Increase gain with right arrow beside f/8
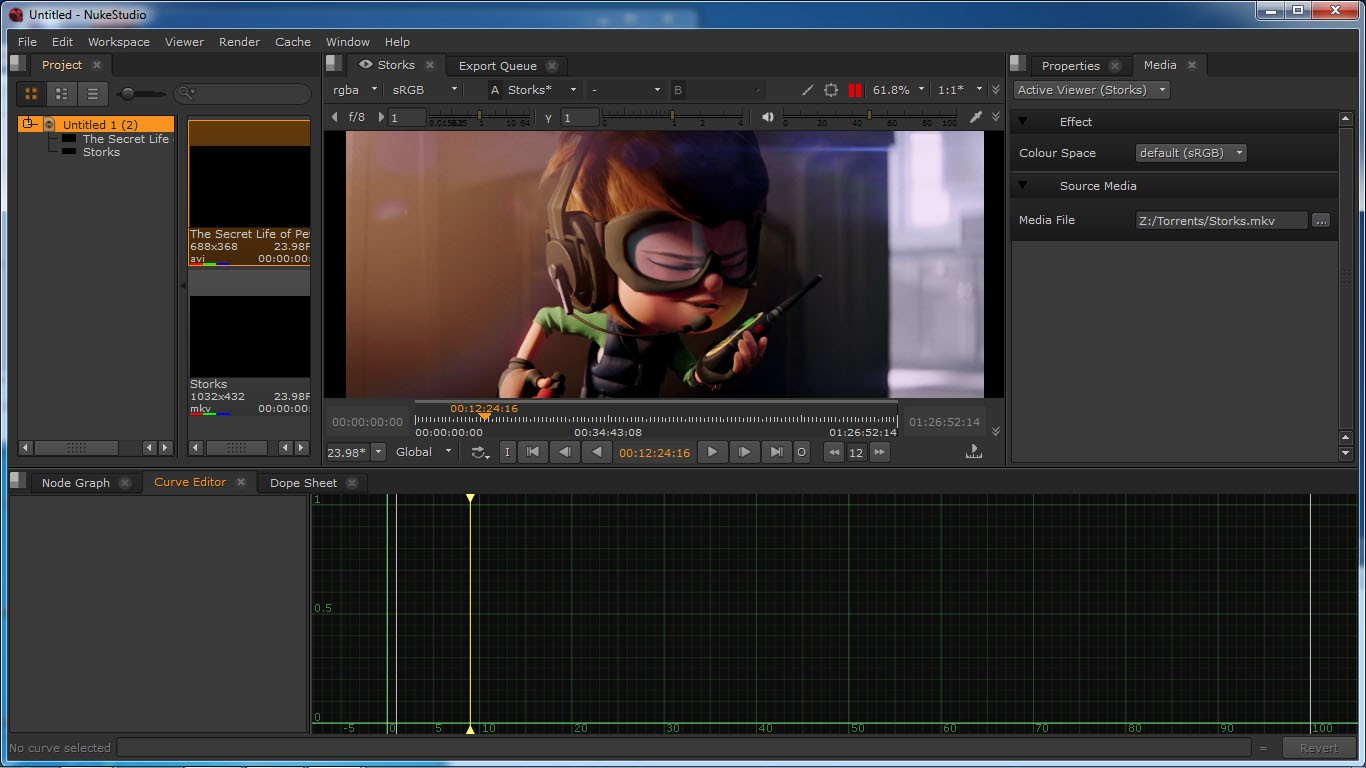The height and width of the screenshot is (768, 1366). tap(380, 117)
